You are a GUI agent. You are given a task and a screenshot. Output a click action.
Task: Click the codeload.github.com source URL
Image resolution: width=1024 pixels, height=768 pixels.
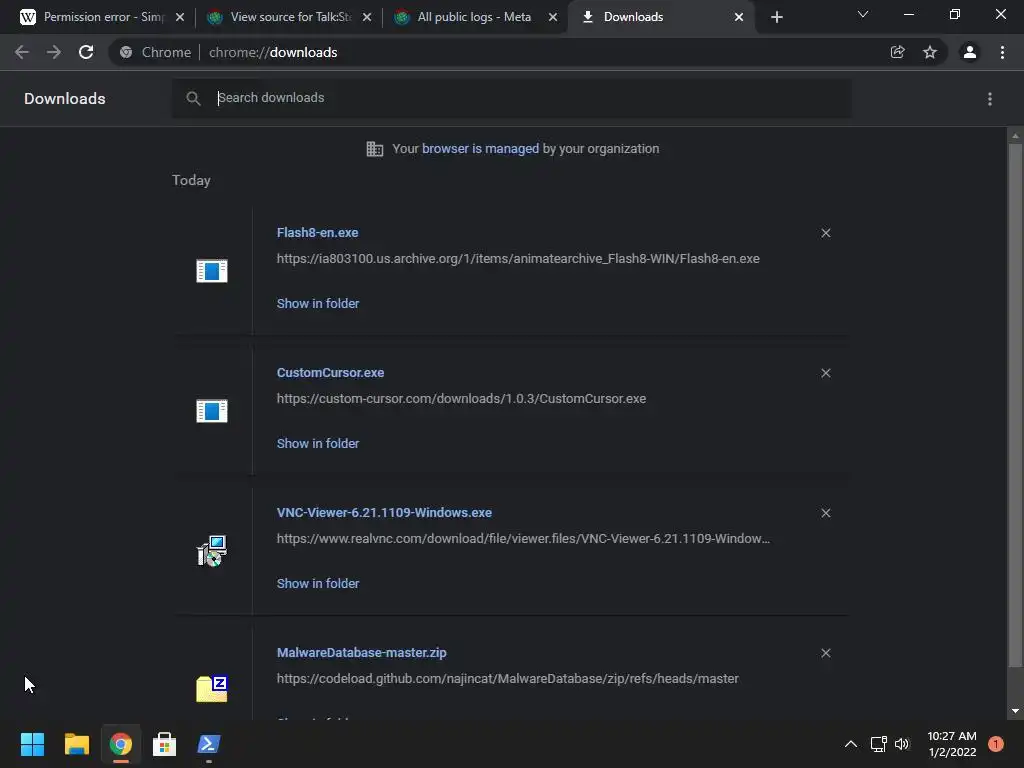(507, 679)
